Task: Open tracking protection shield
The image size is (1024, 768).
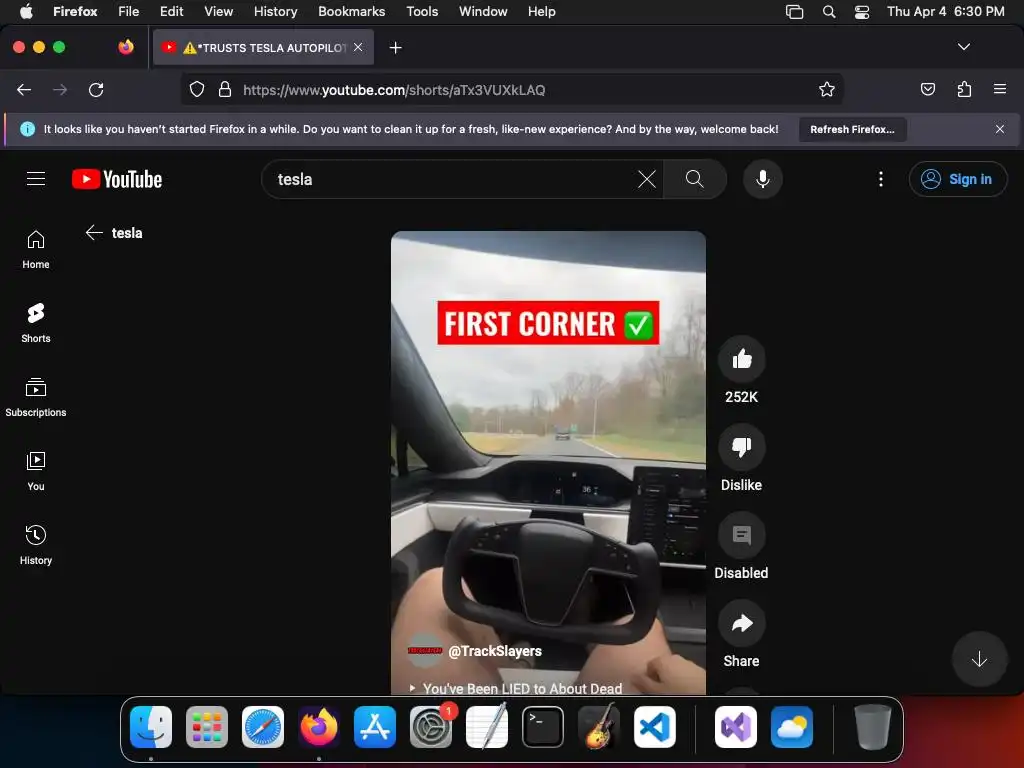Action: [197, 89]
